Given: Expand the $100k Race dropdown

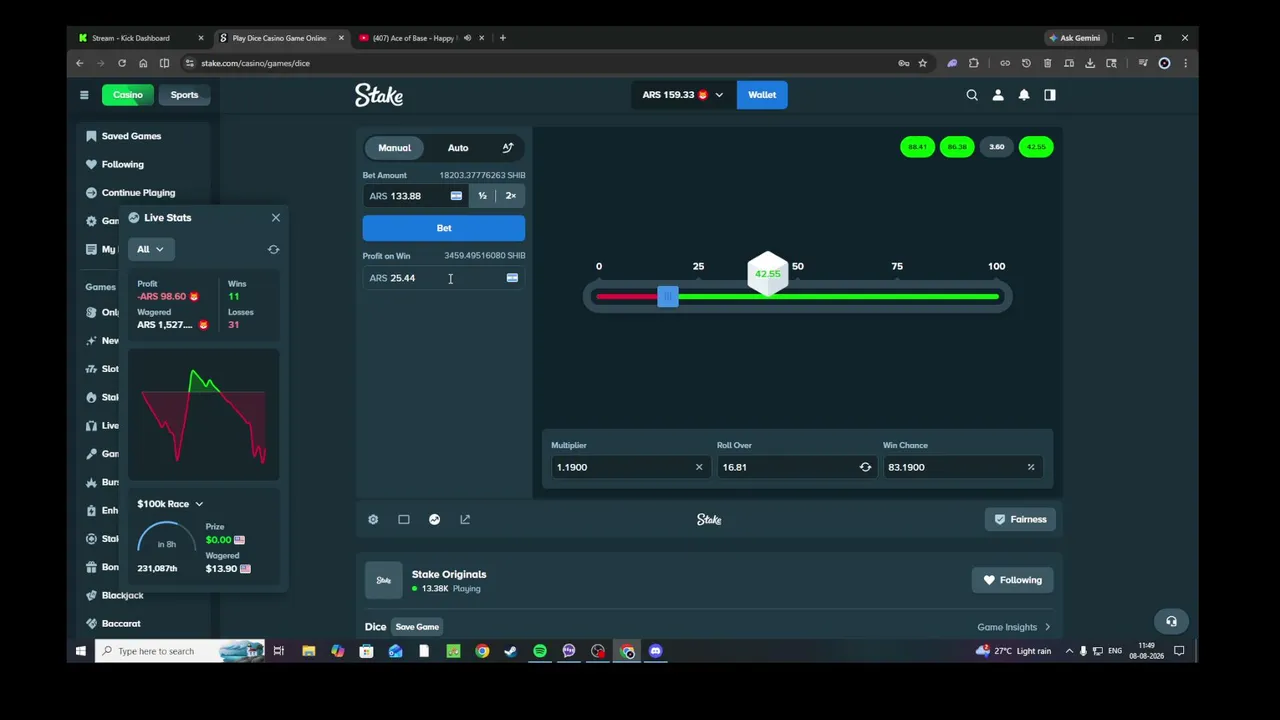Looking at the screenshot, I should coord(170,504).
